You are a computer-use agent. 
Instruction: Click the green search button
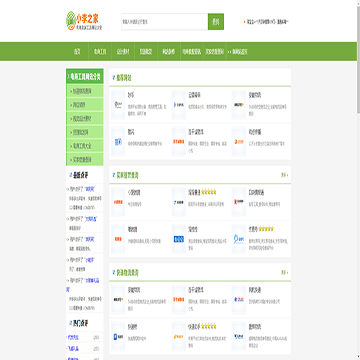coord(216,22)
